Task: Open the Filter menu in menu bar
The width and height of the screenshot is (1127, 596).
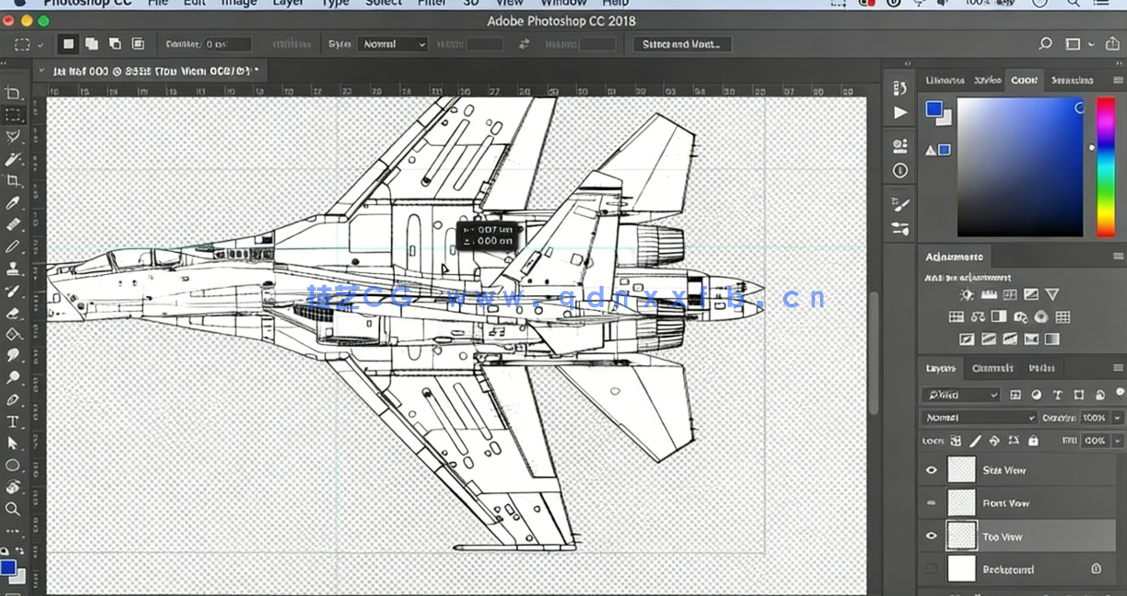Action: pyautogui.click(x=432, y=3)
